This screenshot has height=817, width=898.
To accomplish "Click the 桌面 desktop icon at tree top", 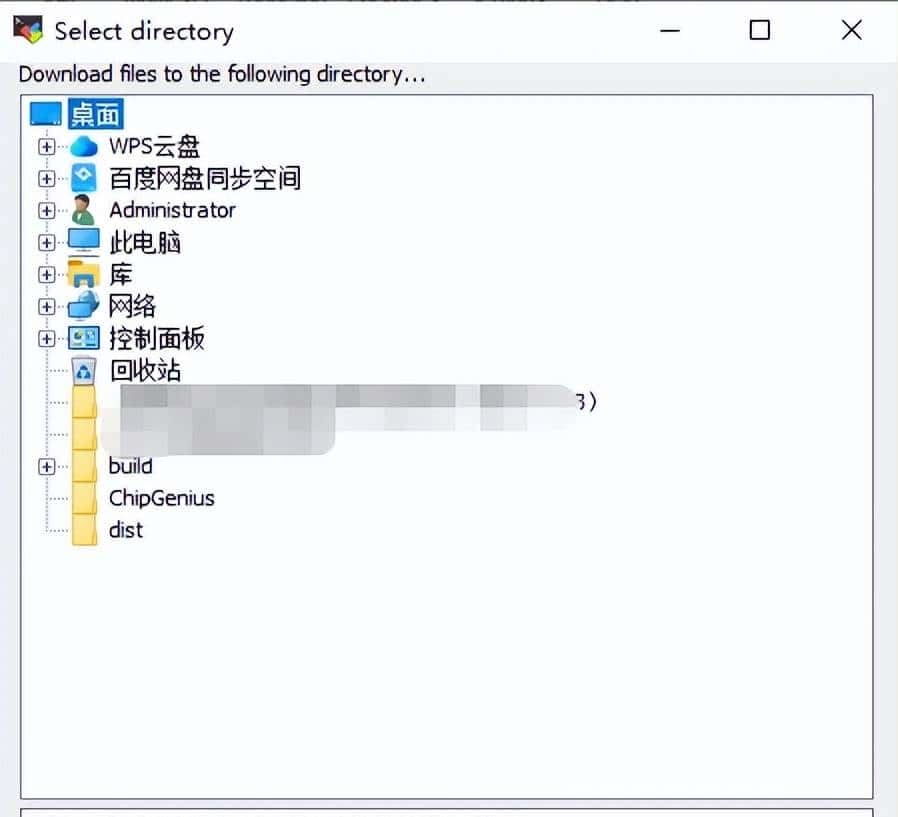I will (x=45, y=113).
